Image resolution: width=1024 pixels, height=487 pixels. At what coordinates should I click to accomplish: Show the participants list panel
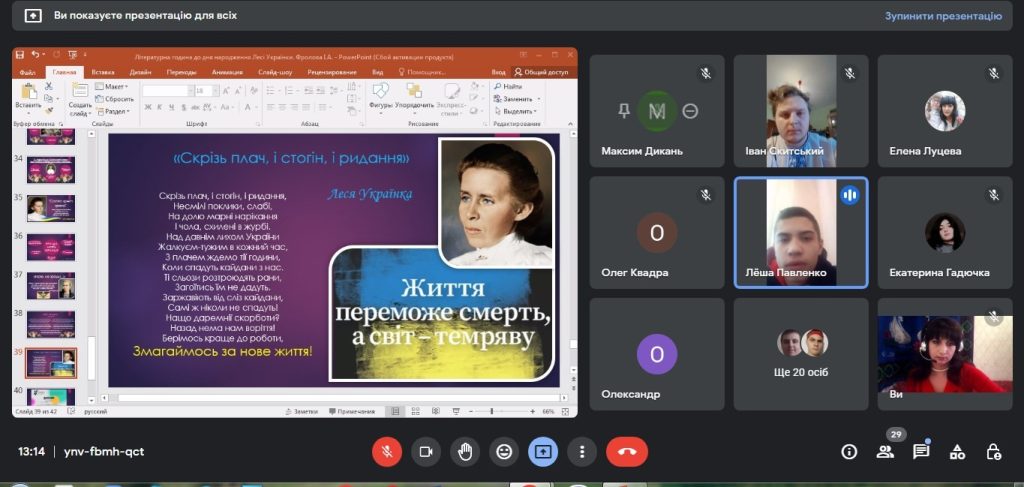pos(885,452)
